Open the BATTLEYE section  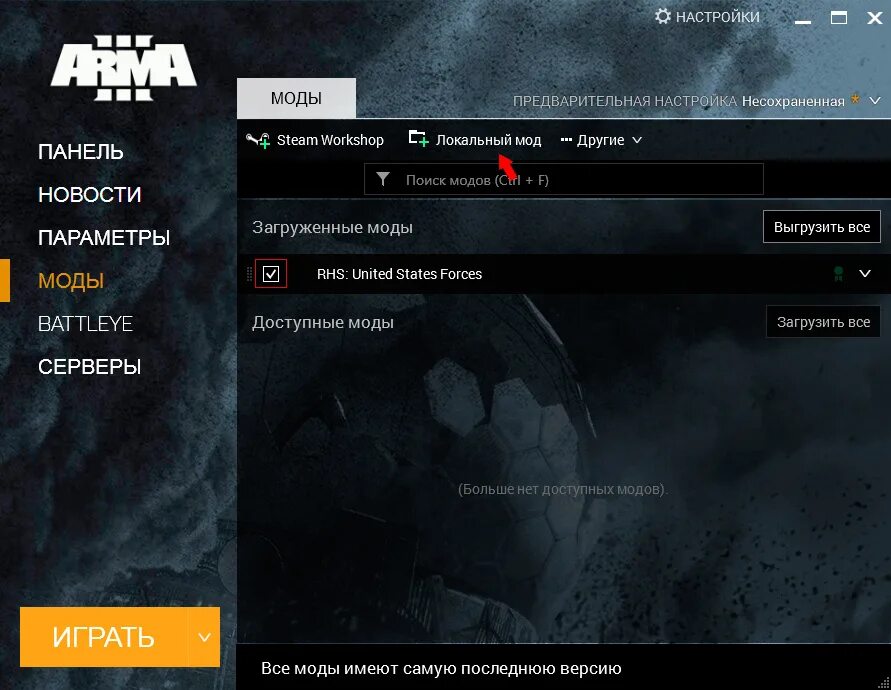point(85,324)
